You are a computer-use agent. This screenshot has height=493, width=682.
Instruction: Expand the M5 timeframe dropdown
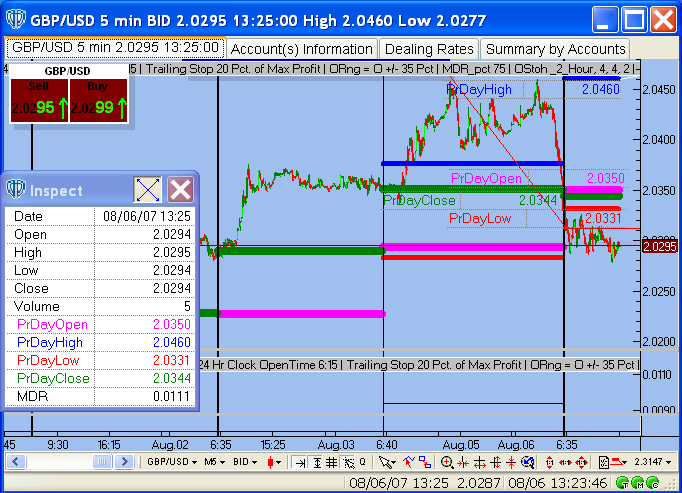(x=214, y=462)
